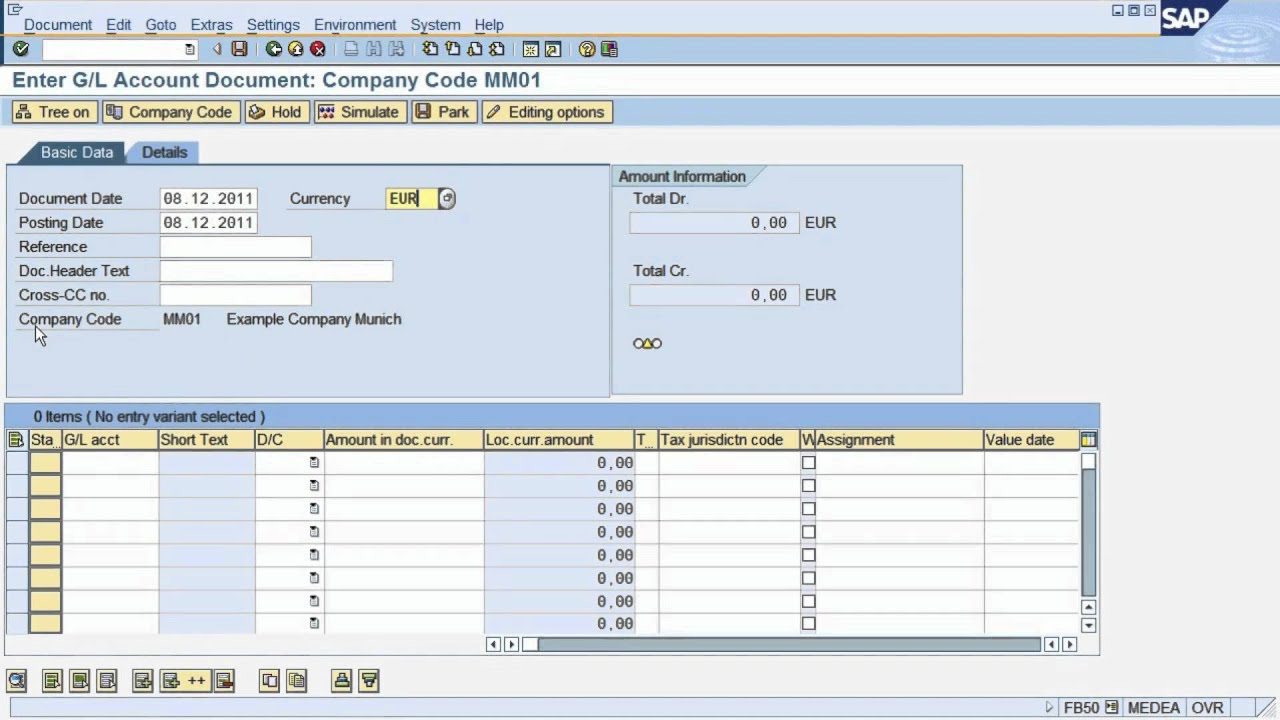Click the item detail magnifier icon below the table
Image resolution: width=1280 pixels, height=720 pixels.
coord(17,681)
